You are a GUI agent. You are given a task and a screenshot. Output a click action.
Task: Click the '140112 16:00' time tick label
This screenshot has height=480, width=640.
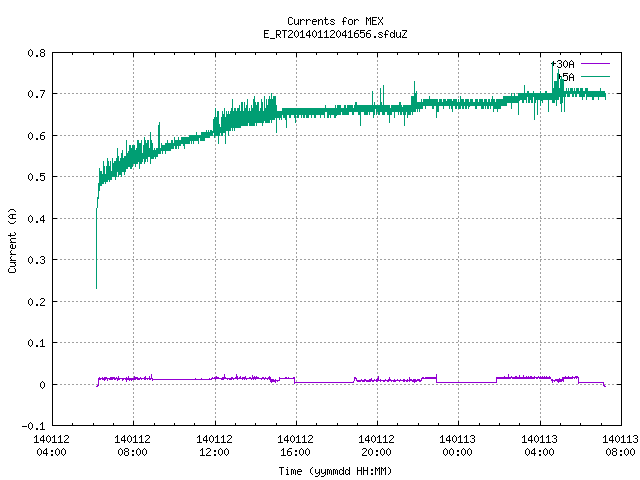295,446
